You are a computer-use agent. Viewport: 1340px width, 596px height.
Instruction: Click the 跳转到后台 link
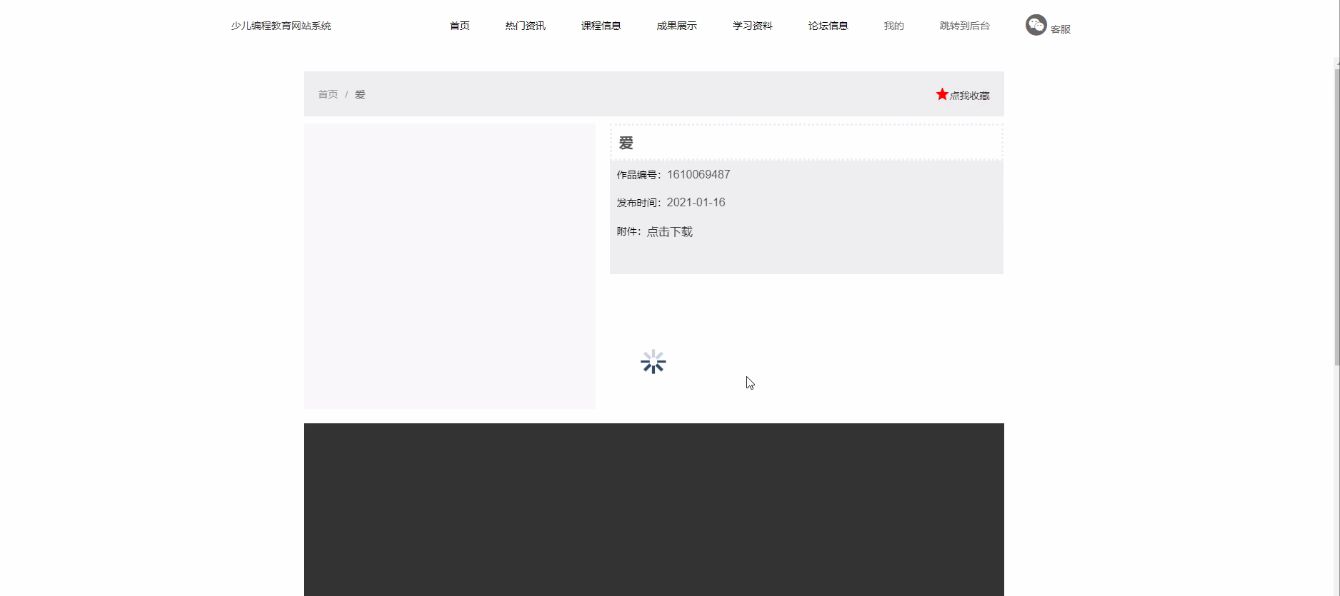point(965,26)
